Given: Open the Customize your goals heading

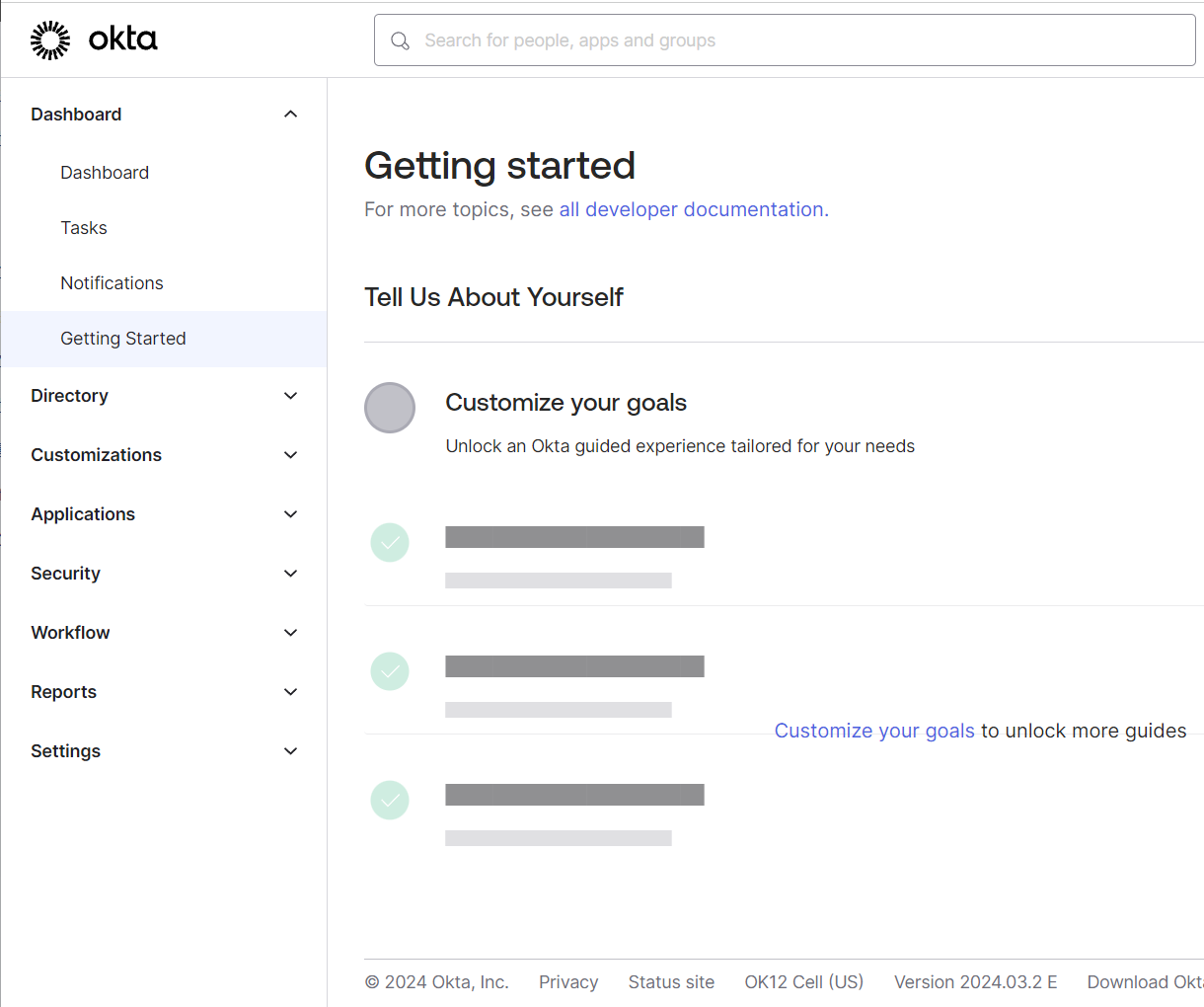Looking at the screenshot, I should tap(565, 403).
